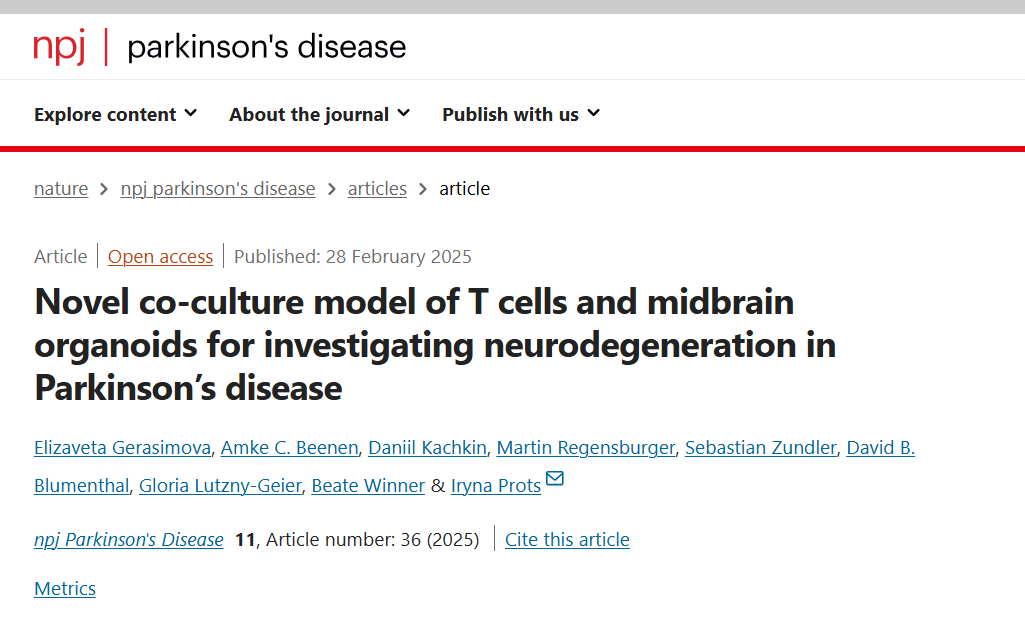View author Daniil Kachkin

click(428, 448)
